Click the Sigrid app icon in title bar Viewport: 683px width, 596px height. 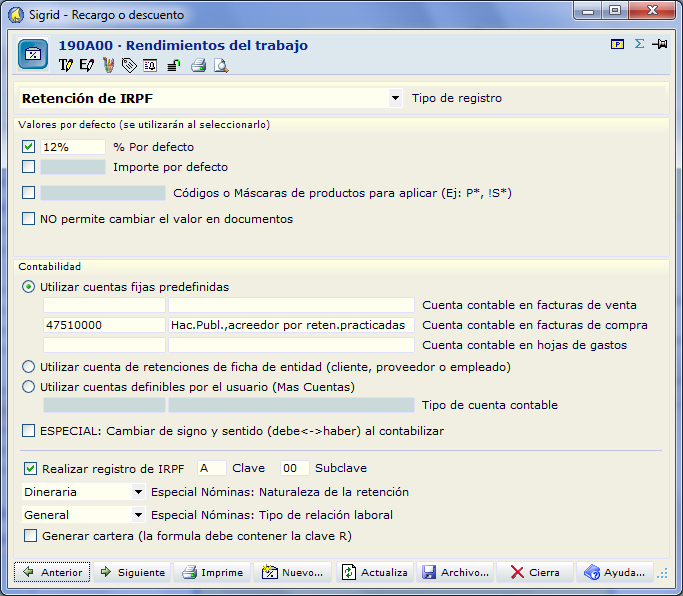[17, 15]
